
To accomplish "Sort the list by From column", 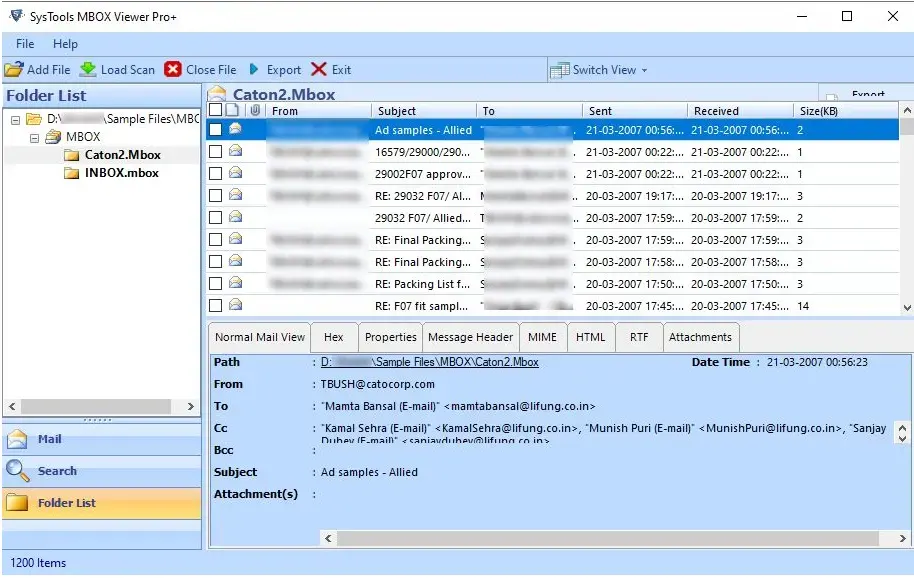I will (x=318, y=111).
